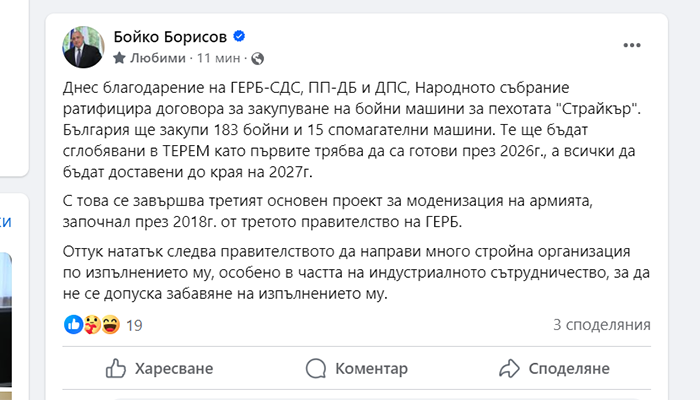Click the thumbs-up Харесване icon

[x=116, y=369]
